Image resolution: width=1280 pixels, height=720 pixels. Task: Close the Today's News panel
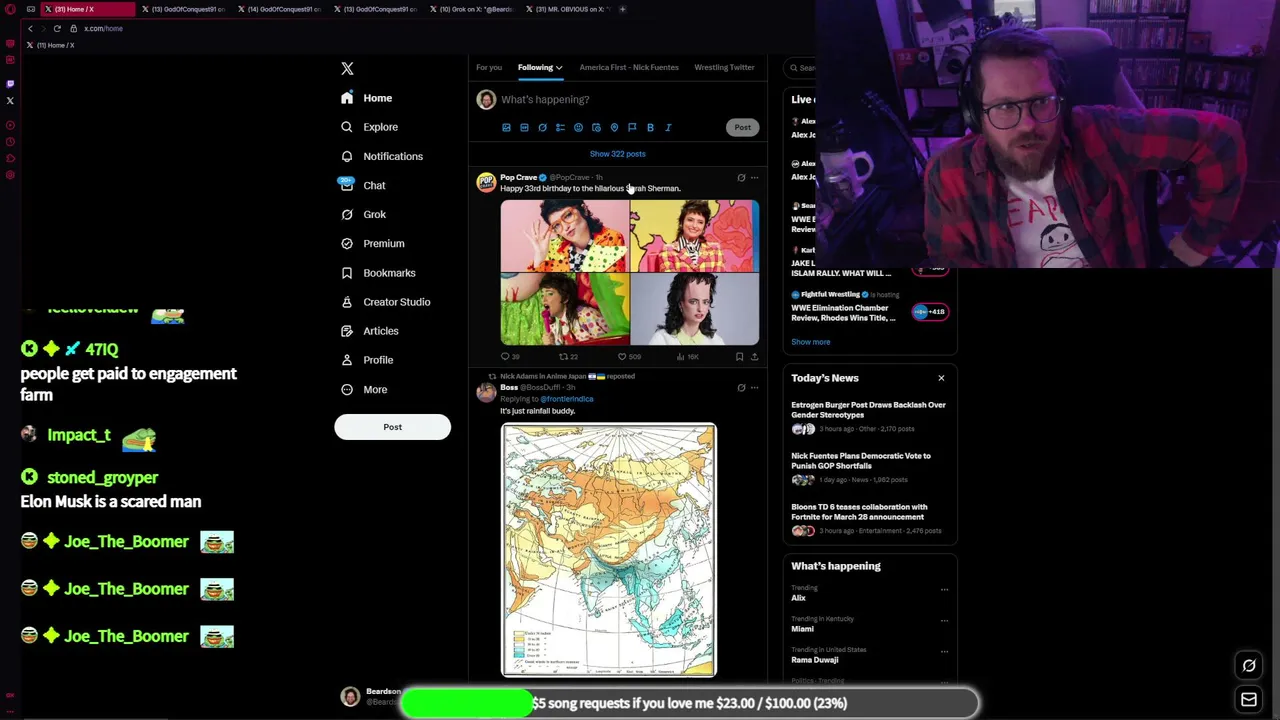click(x=941, y=378)
